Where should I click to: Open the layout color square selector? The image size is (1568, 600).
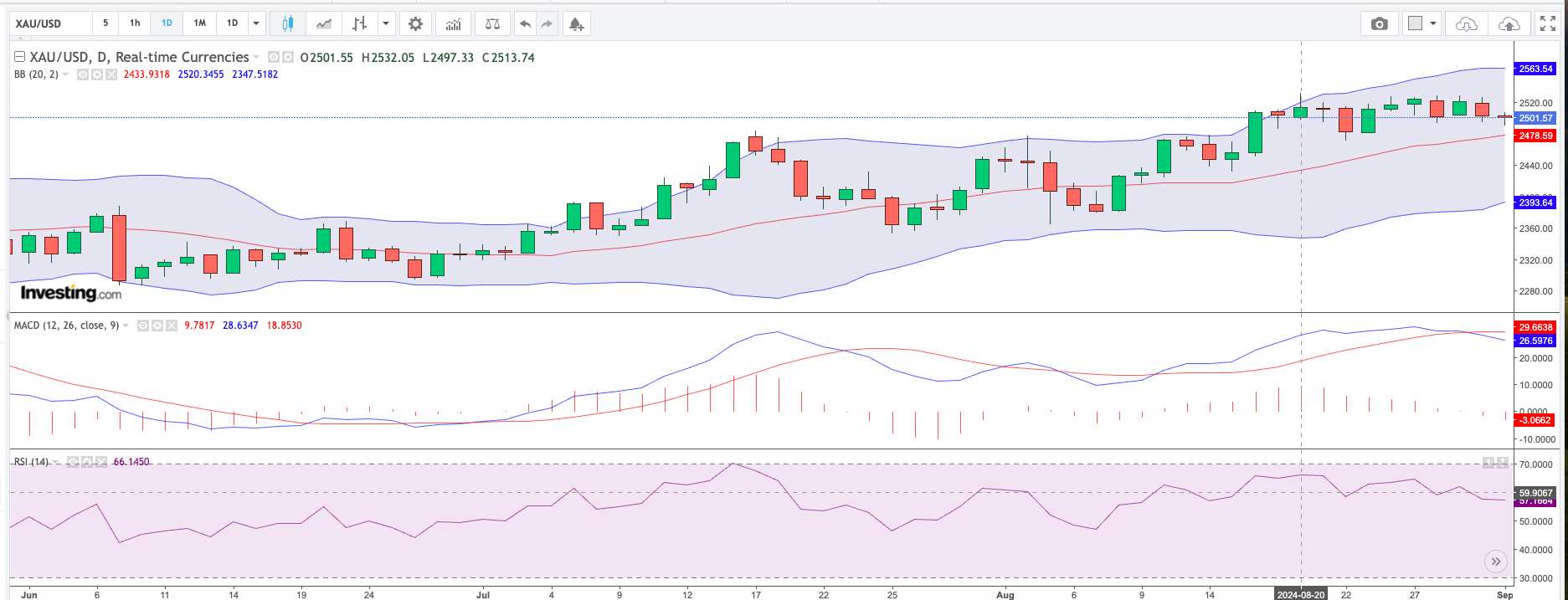tap(1416, 23)
